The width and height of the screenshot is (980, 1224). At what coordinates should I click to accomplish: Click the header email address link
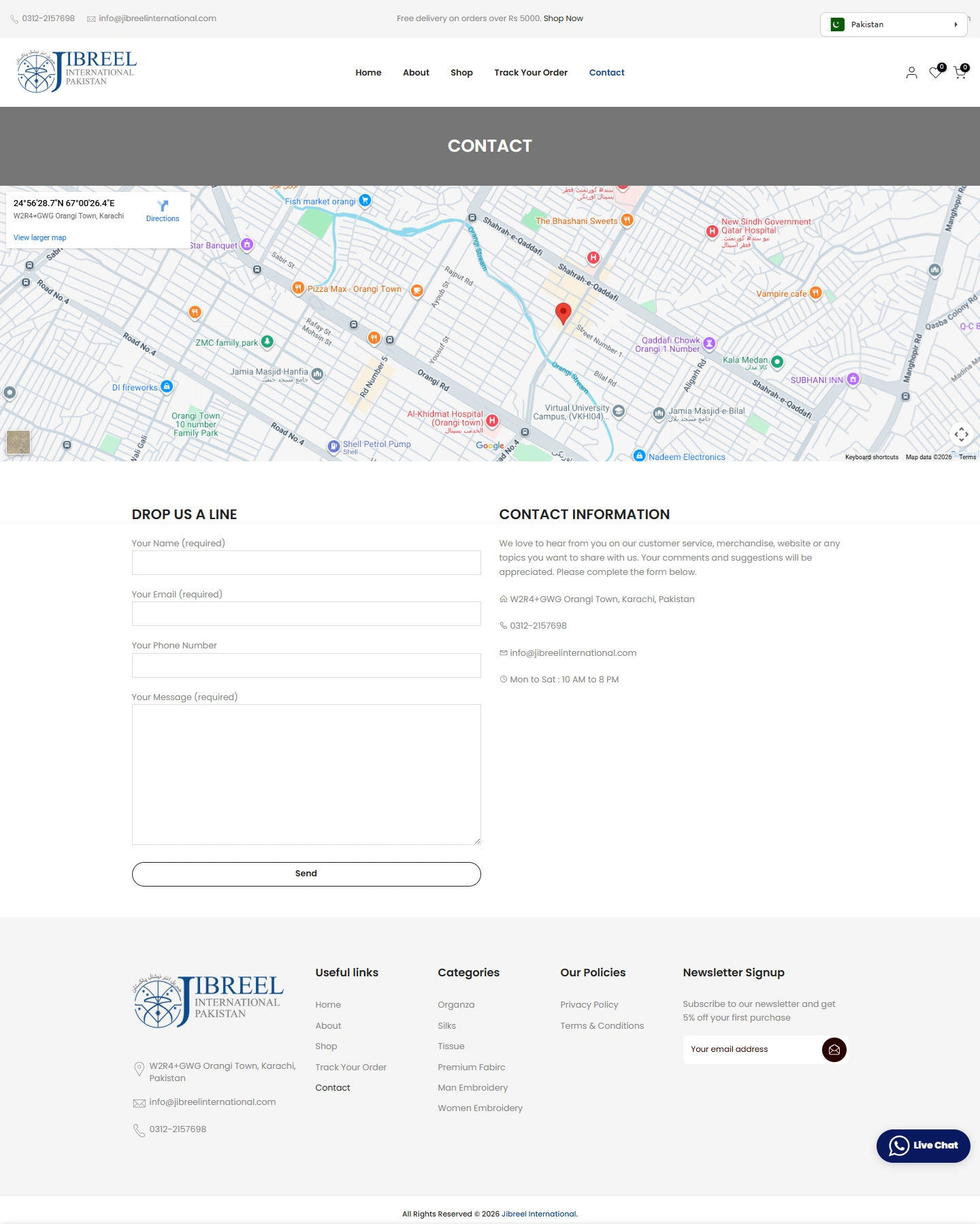pyautogui.click(x=157, y=18)
